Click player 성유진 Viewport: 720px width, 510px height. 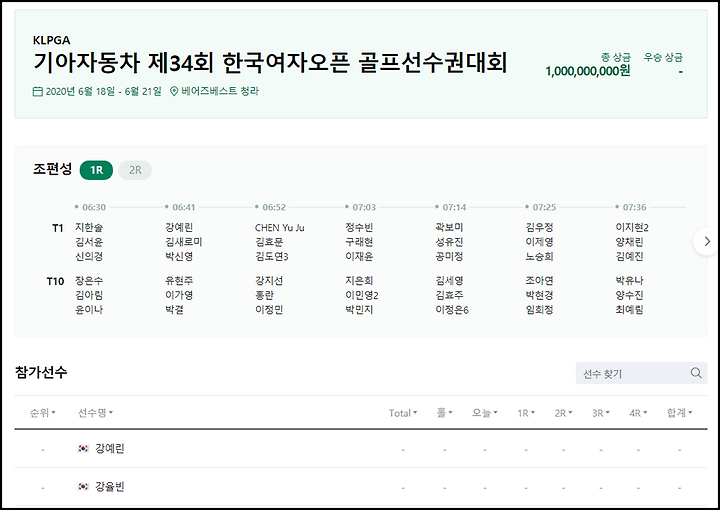(449, 241)
